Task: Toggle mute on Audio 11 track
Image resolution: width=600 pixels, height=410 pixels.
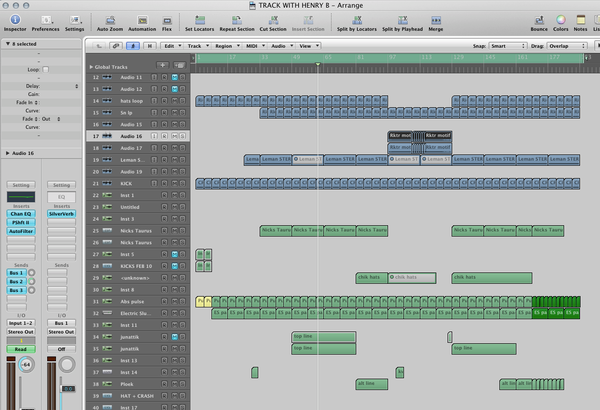Action: [x=174, y=77]
